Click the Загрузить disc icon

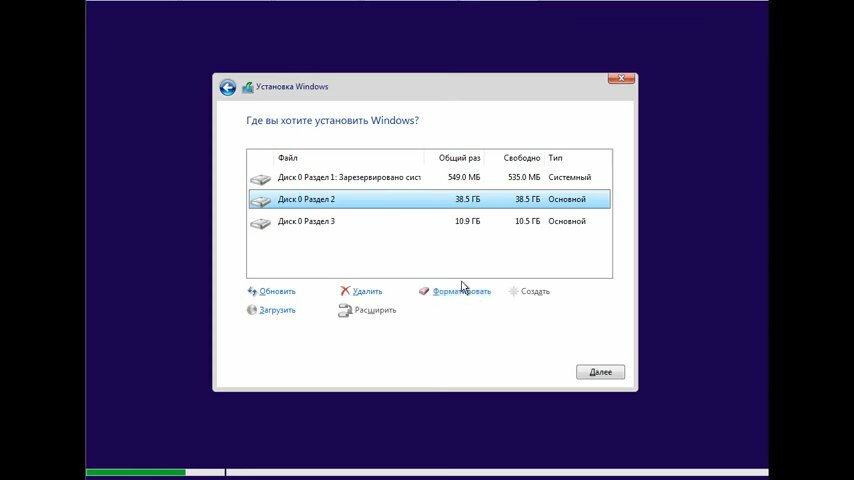pyautogui.click(x=252, y=310)
